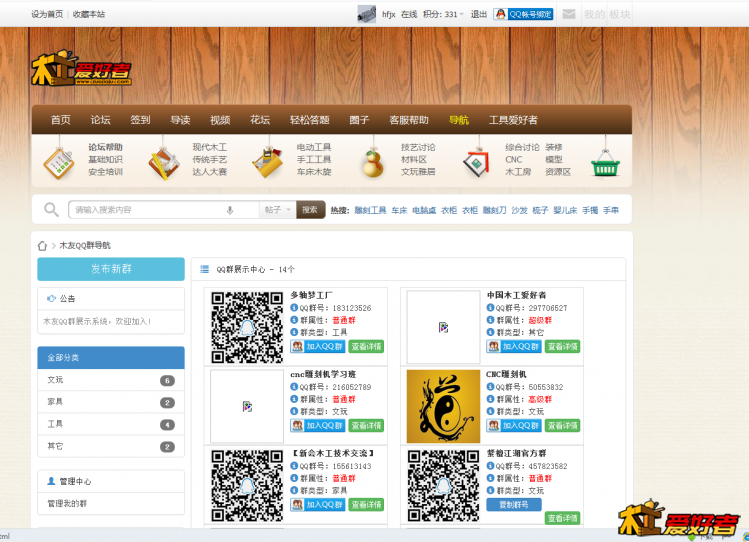Open the 论坛 nav item
Screen dimensions: 749x542
[x=100, y=120]
